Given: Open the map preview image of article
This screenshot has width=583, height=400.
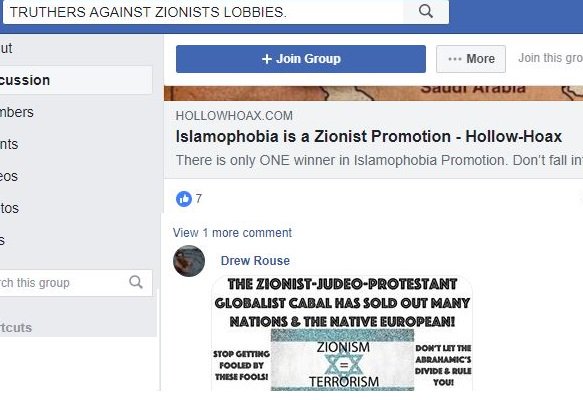Looking at the screenshot, I should pyautogui.click(x=373, y=93).
